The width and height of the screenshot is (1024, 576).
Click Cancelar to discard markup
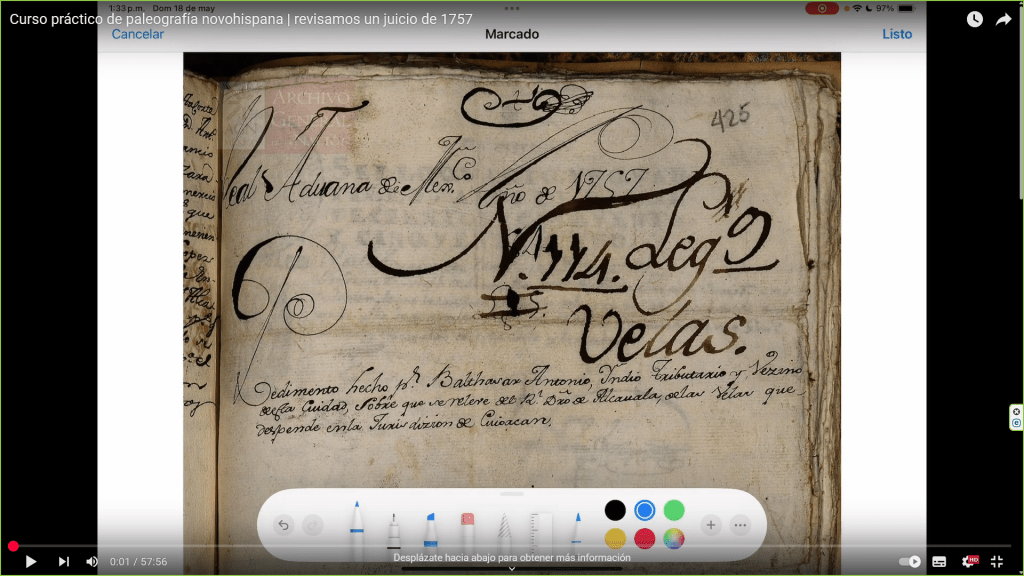tap(138, 34)
